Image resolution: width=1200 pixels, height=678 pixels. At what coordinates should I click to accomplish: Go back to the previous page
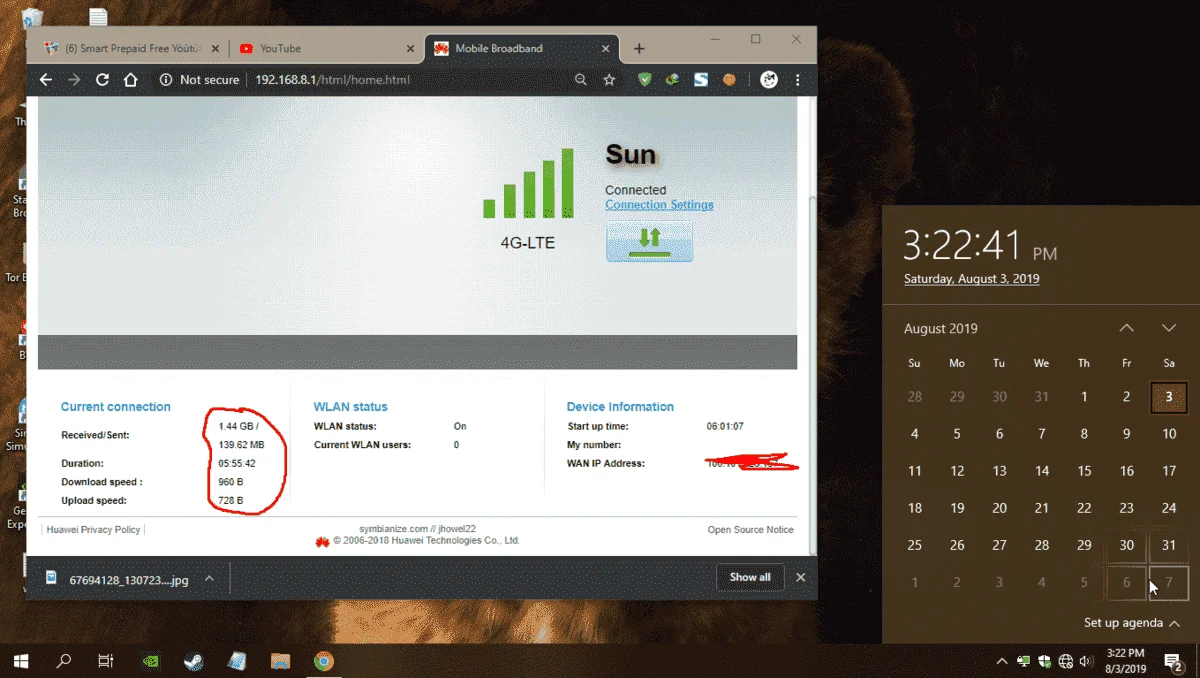45,80
